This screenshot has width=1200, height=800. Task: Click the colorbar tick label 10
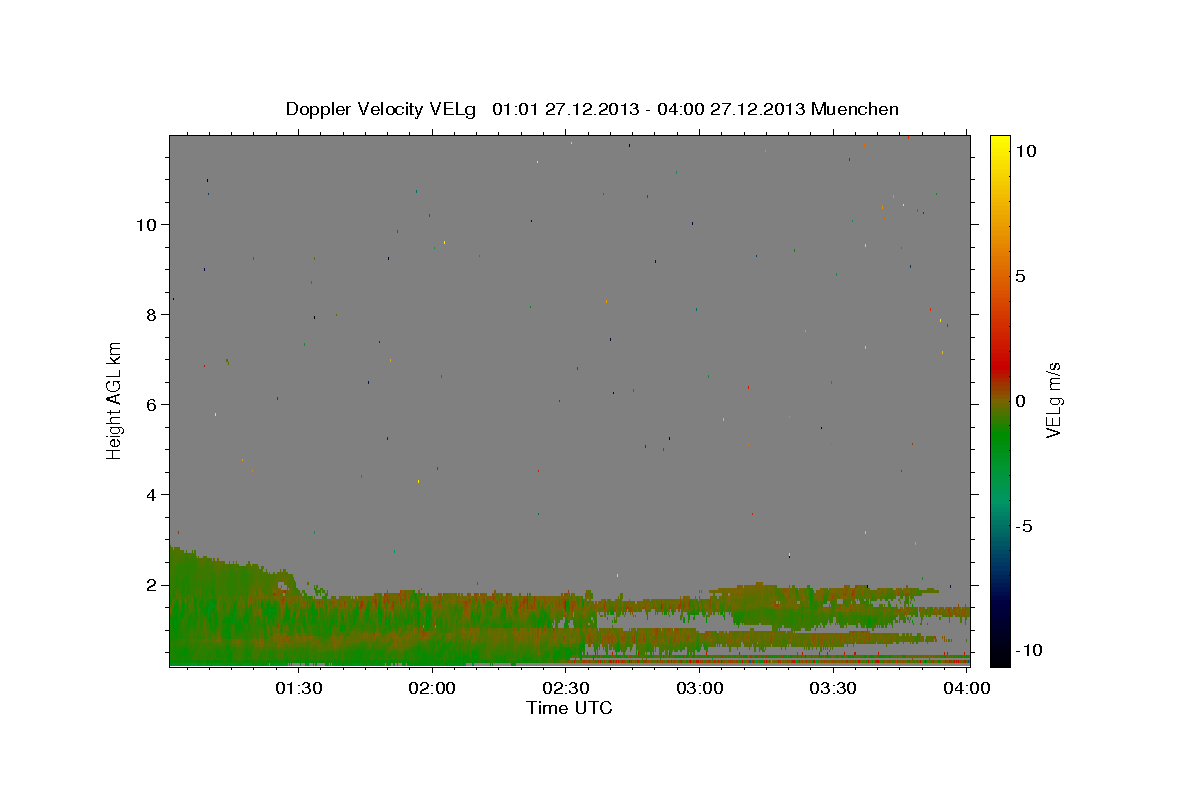[x=1025, y=151]
